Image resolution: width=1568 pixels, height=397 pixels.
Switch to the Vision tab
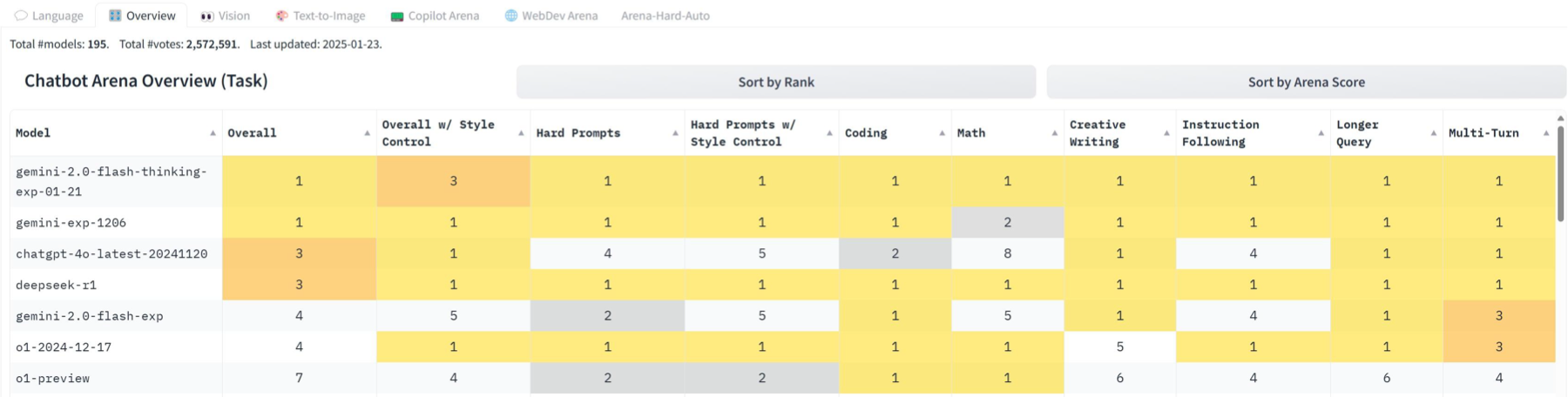233,16
